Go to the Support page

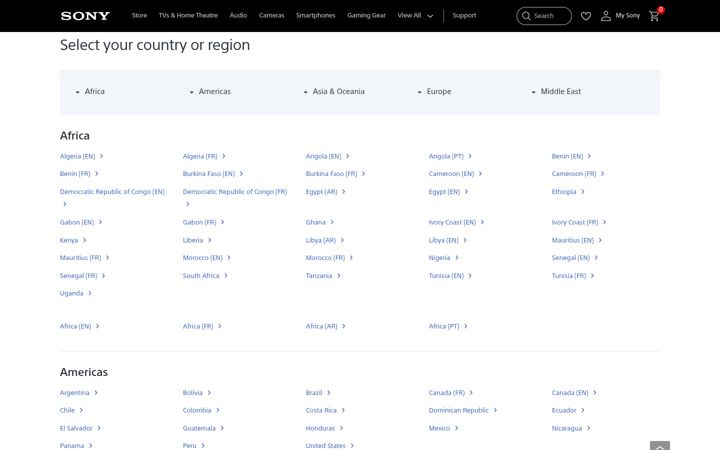point(464,16)
